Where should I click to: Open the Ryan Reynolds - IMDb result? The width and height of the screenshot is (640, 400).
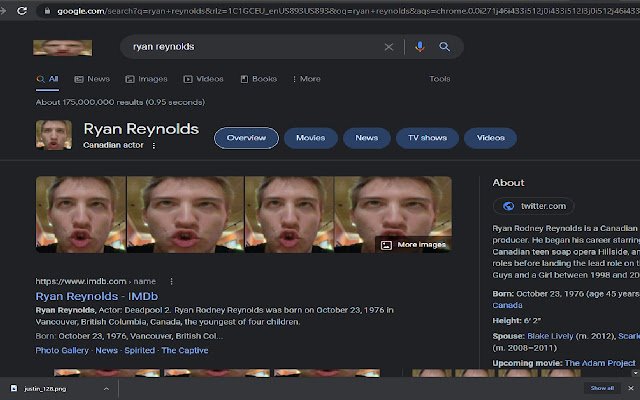click(x=97, y=296)
